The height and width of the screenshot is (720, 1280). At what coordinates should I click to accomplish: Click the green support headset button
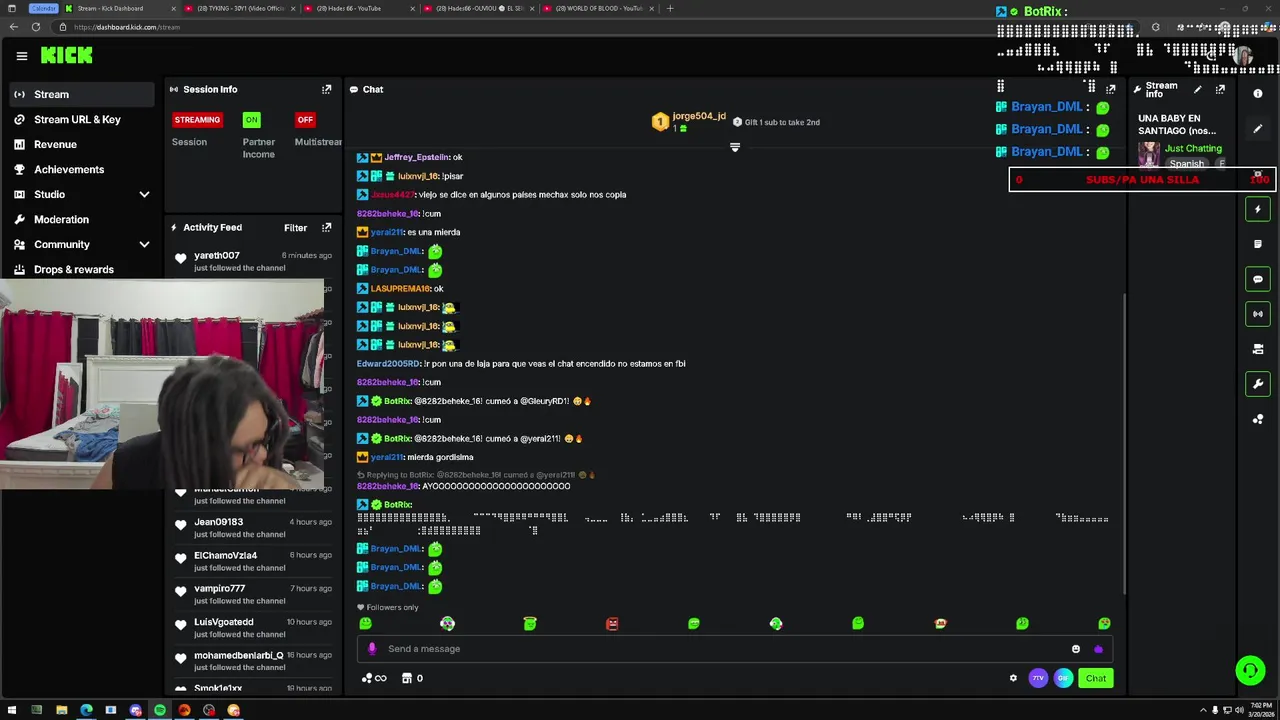(x=1250, y=670)
